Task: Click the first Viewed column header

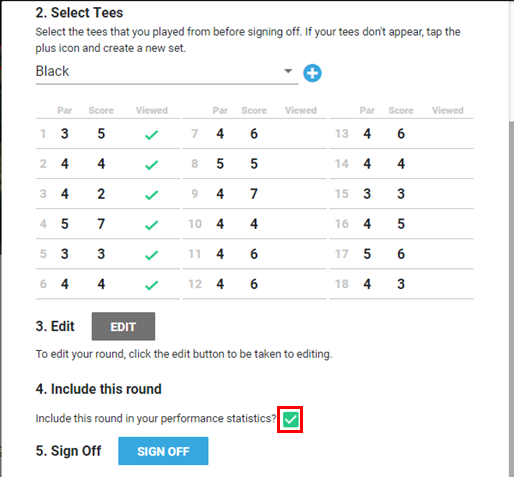Action: click(152, 110)
